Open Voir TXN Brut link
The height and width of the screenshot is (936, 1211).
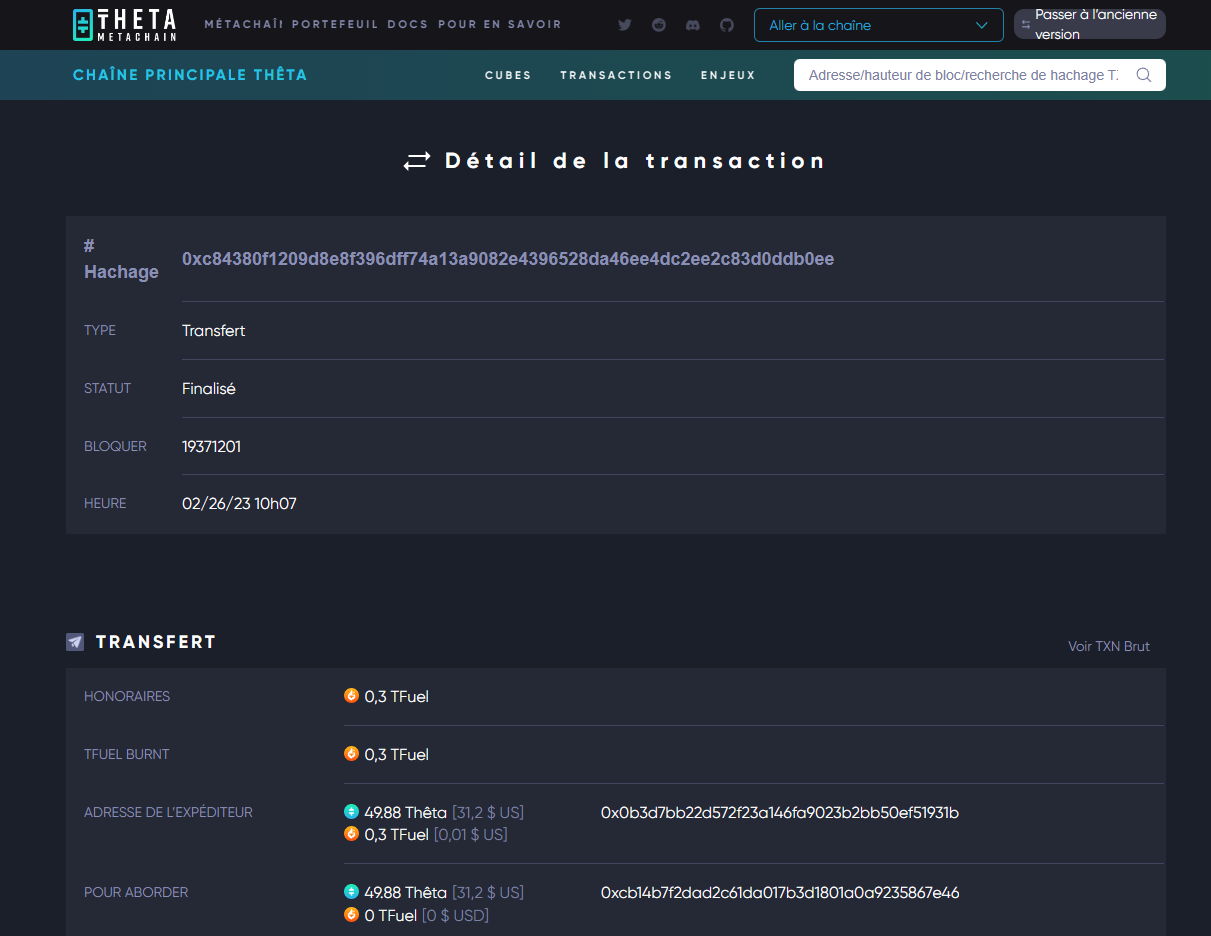click(x=1109, y=646)
